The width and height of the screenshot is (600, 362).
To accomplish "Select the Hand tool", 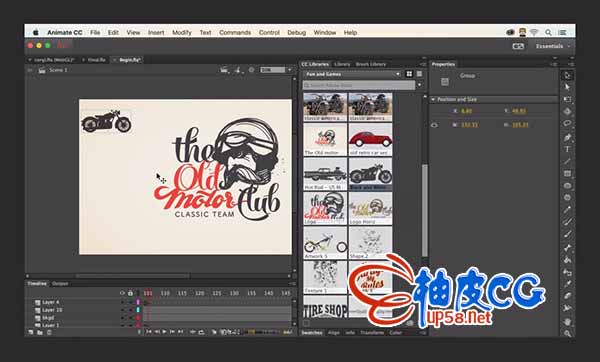I will point(567,321).
